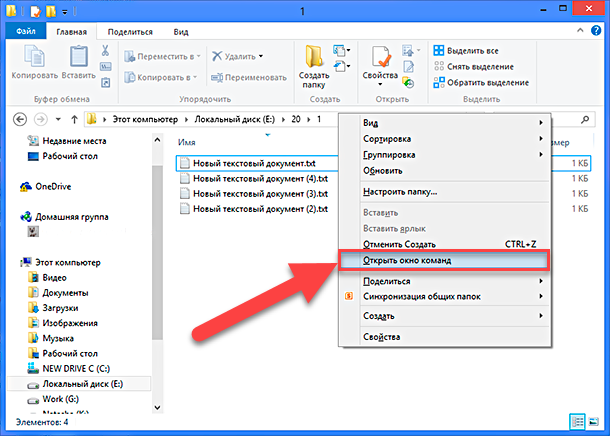Collapse the ribbon with the chevron
The image size is (610, 436).
click(x=580, y=30)
